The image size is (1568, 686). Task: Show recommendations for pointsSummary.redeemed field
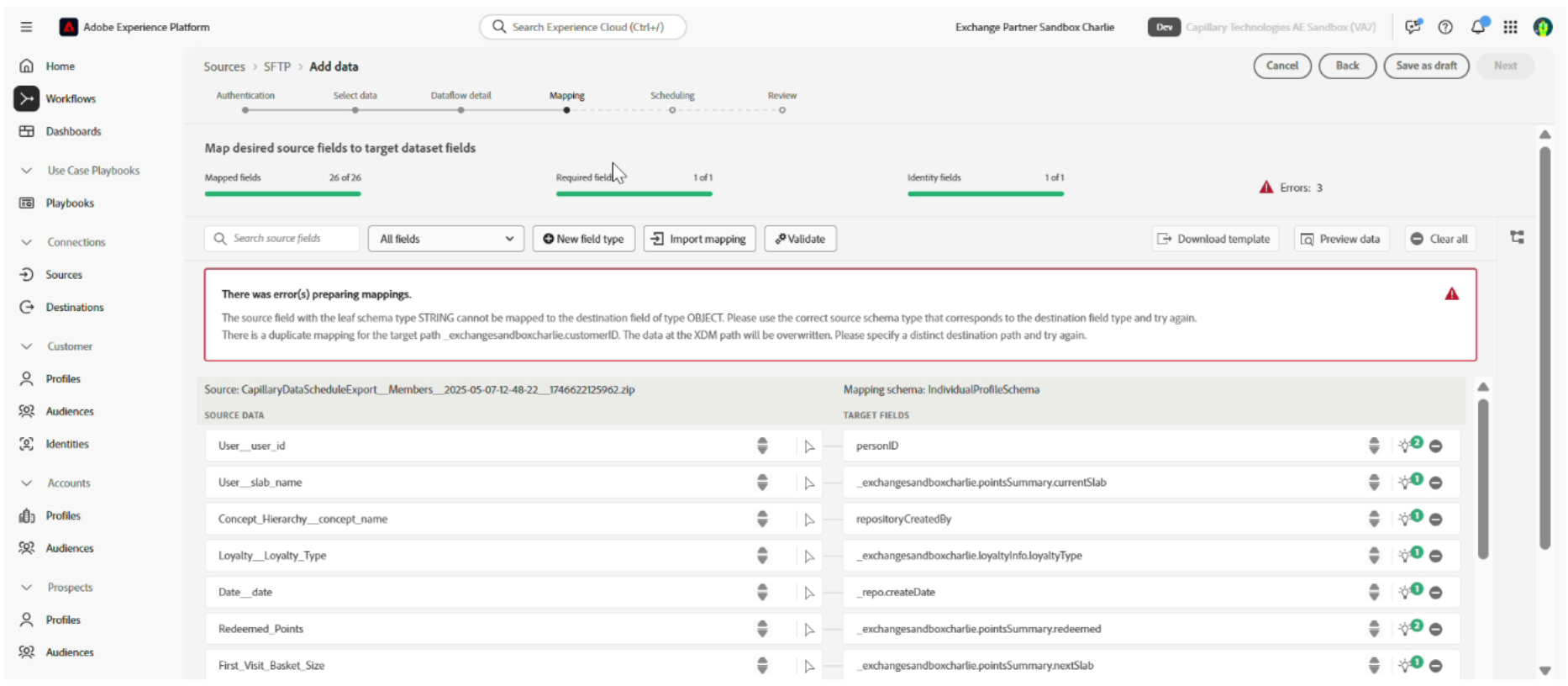(x=1409, y=628)
